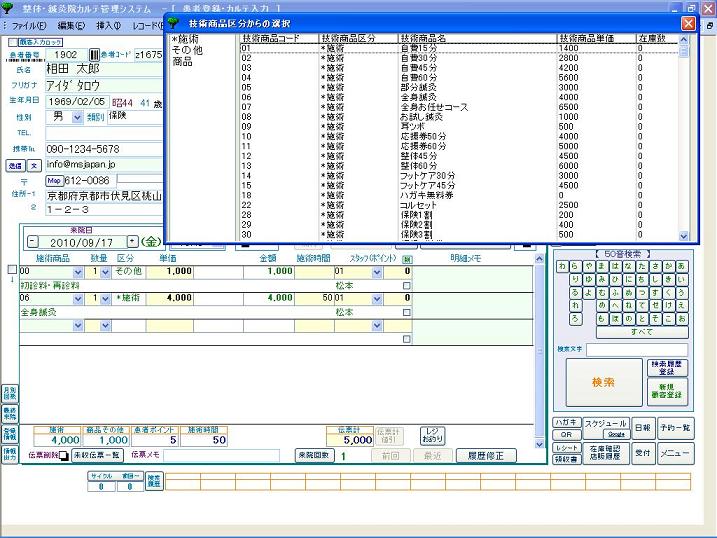717x538 pixels.
Task: Click the 未収伝票一覧 button
Action: [x=97, y=455]
